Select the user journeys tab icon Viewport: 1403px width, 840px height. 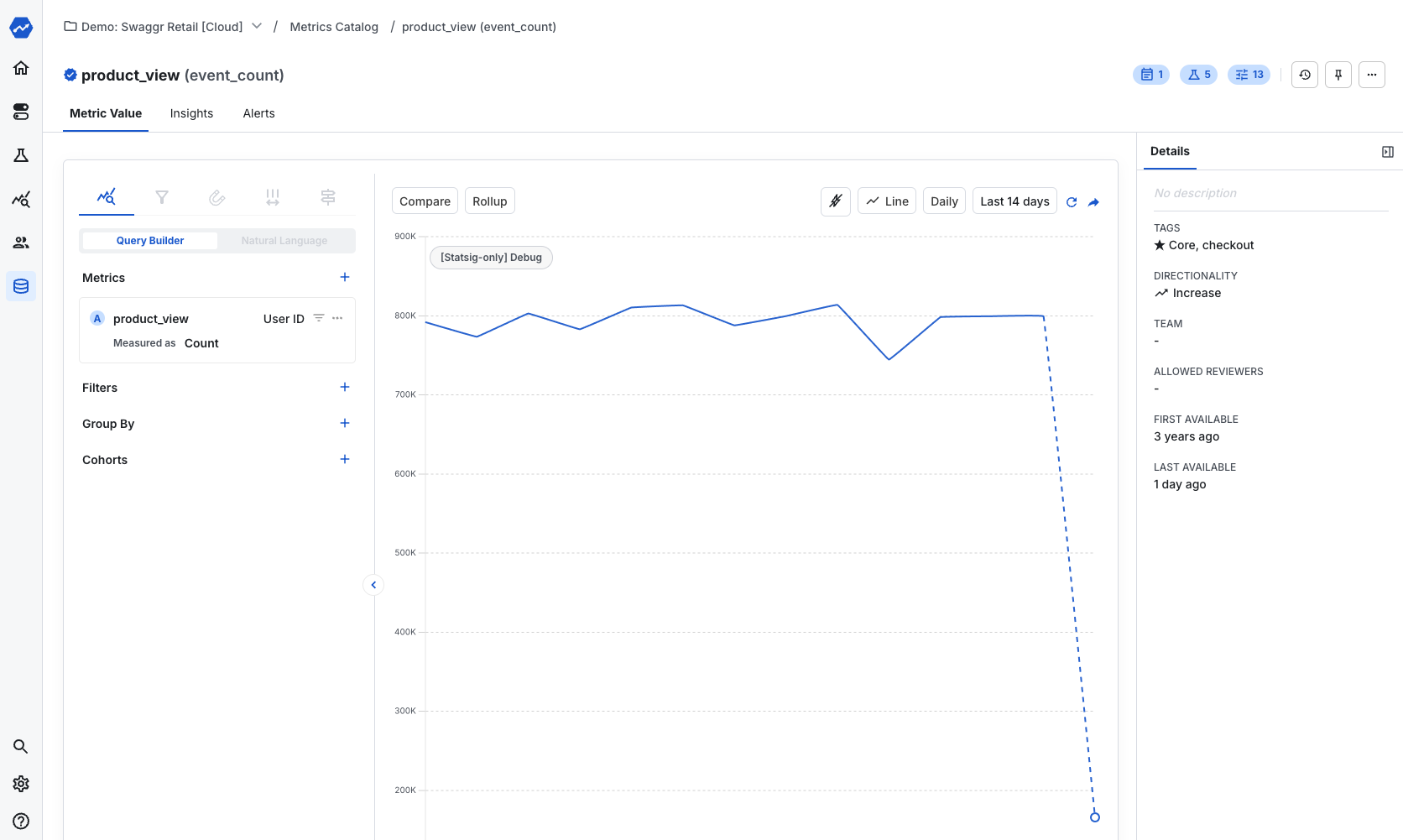328,197
